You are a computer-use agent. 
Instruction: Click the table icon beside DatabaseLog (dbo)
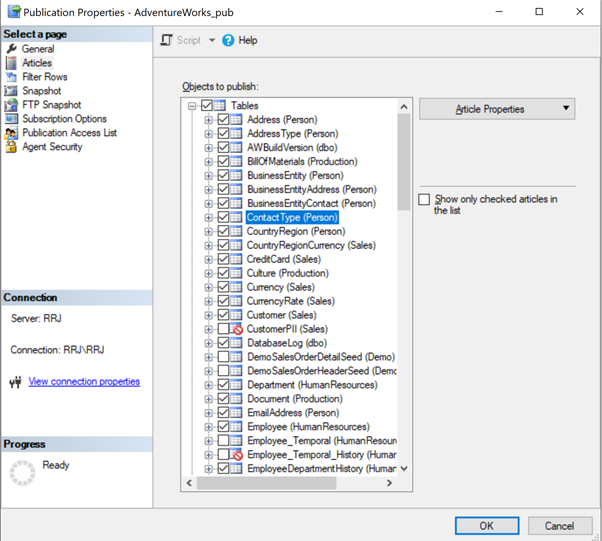(x=236, y=343)
